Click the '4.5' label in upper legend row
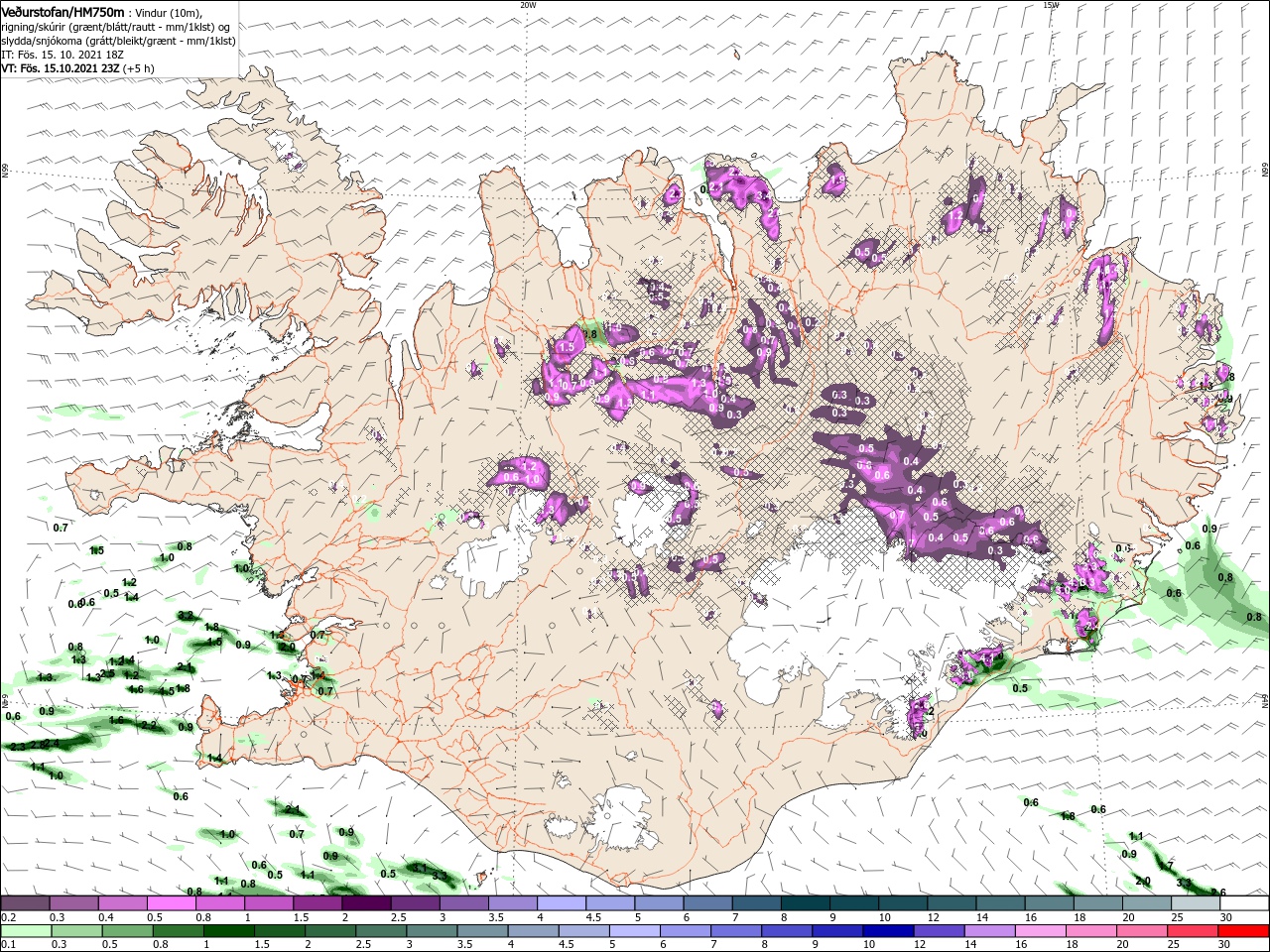The width and height of the screenshot is (1270, 952). (x=593, y=918)
